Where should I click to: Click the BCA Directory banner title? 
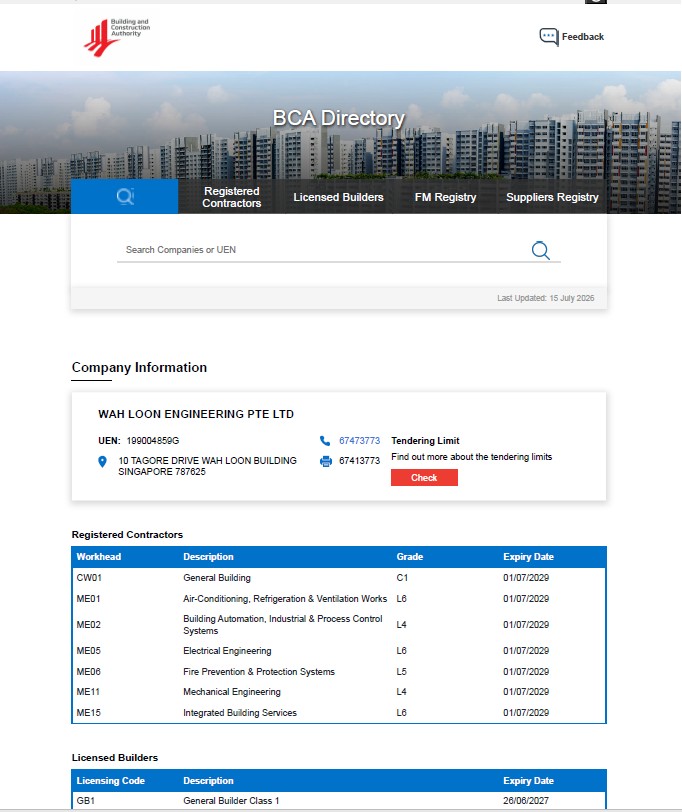tap(339, 118)
